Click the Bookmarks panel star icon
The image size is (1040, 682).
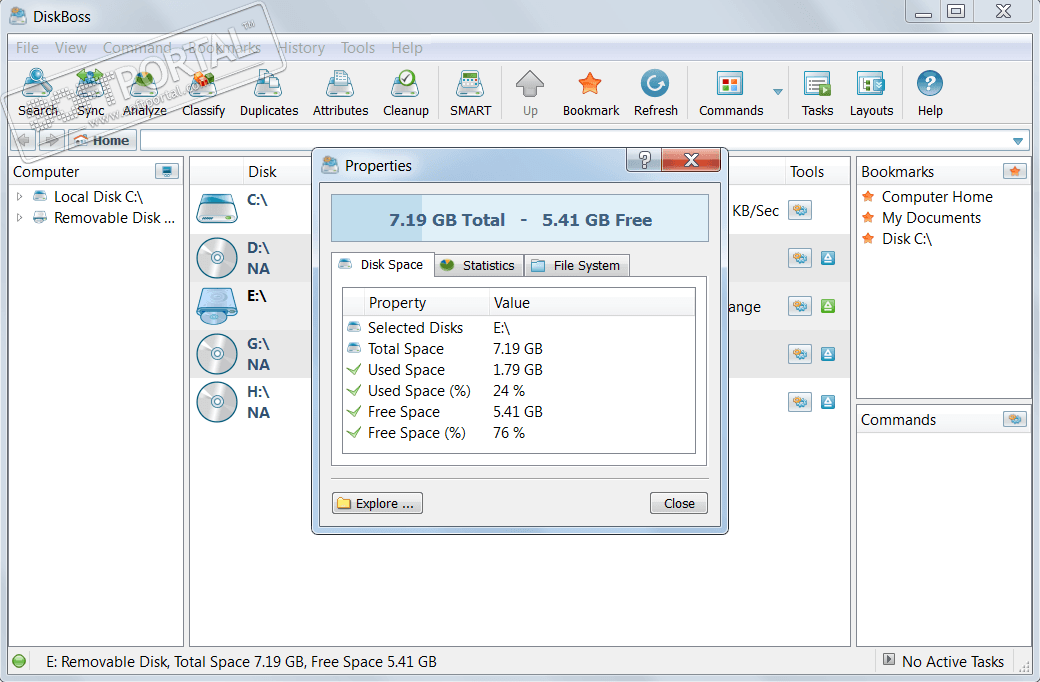(x=1015, y=171)
